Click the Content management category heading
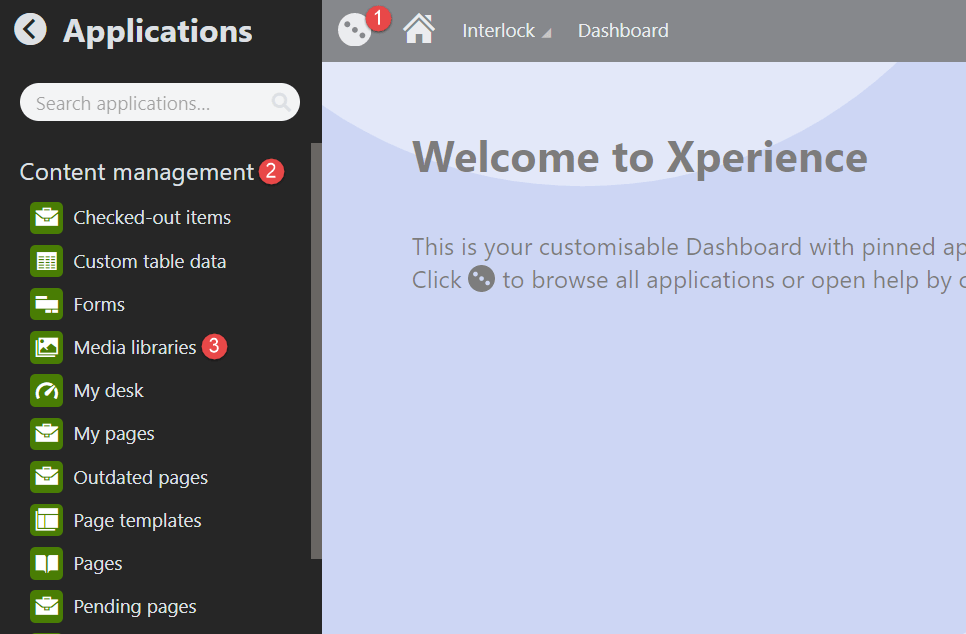Viewport: 966px width, 634px height. click(x=137, y=172)
